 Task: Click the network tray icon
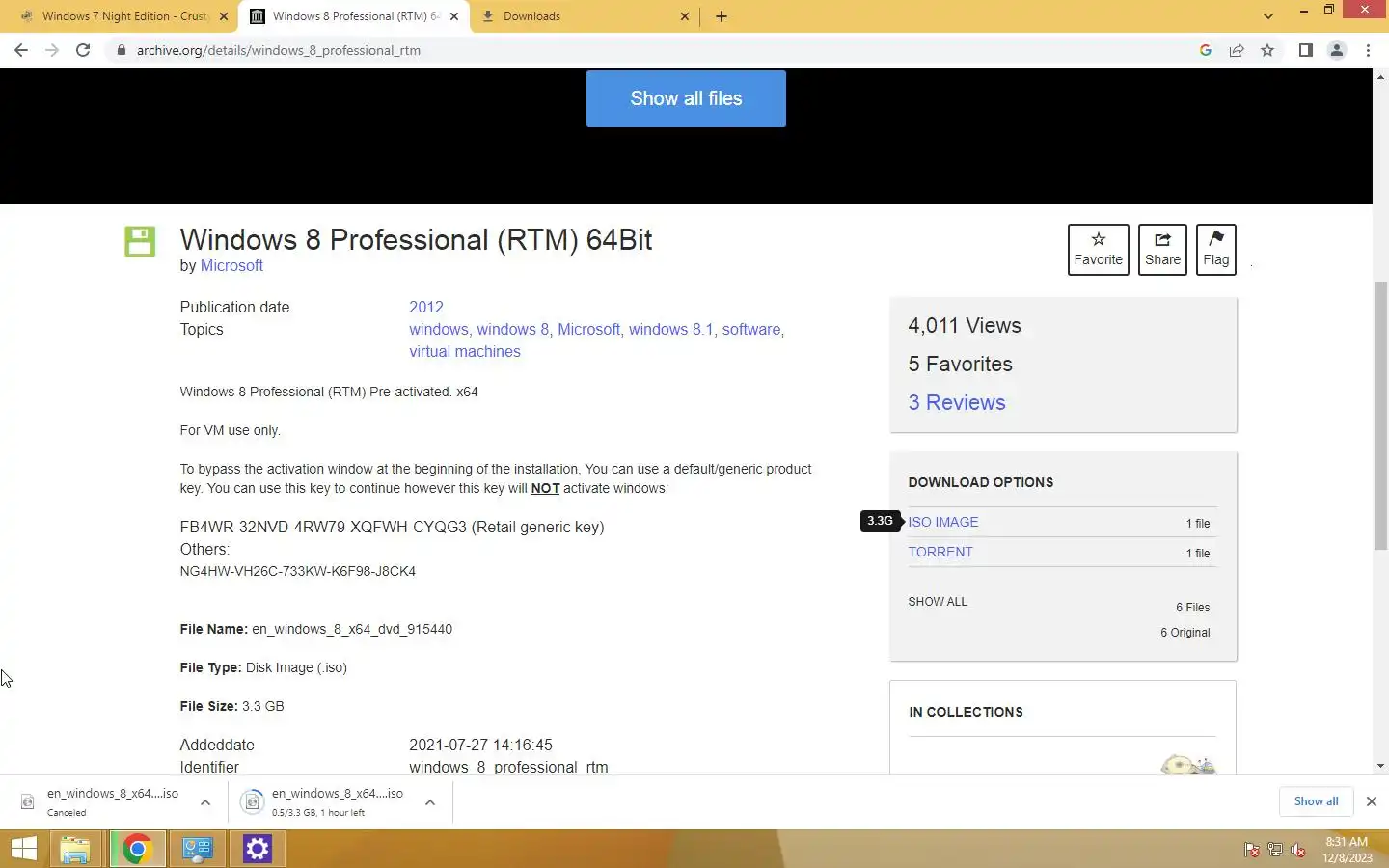click(x=1275, y=850)
